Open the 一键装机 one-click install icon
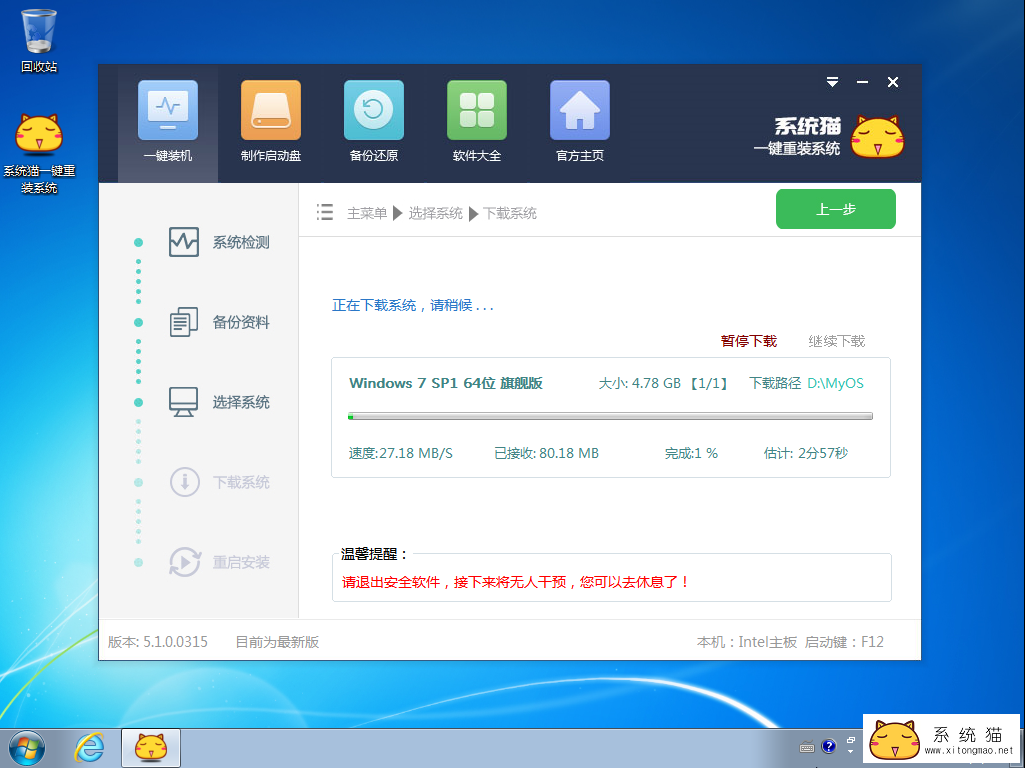Screen dimensions: 1025x768 coord(168,110)
